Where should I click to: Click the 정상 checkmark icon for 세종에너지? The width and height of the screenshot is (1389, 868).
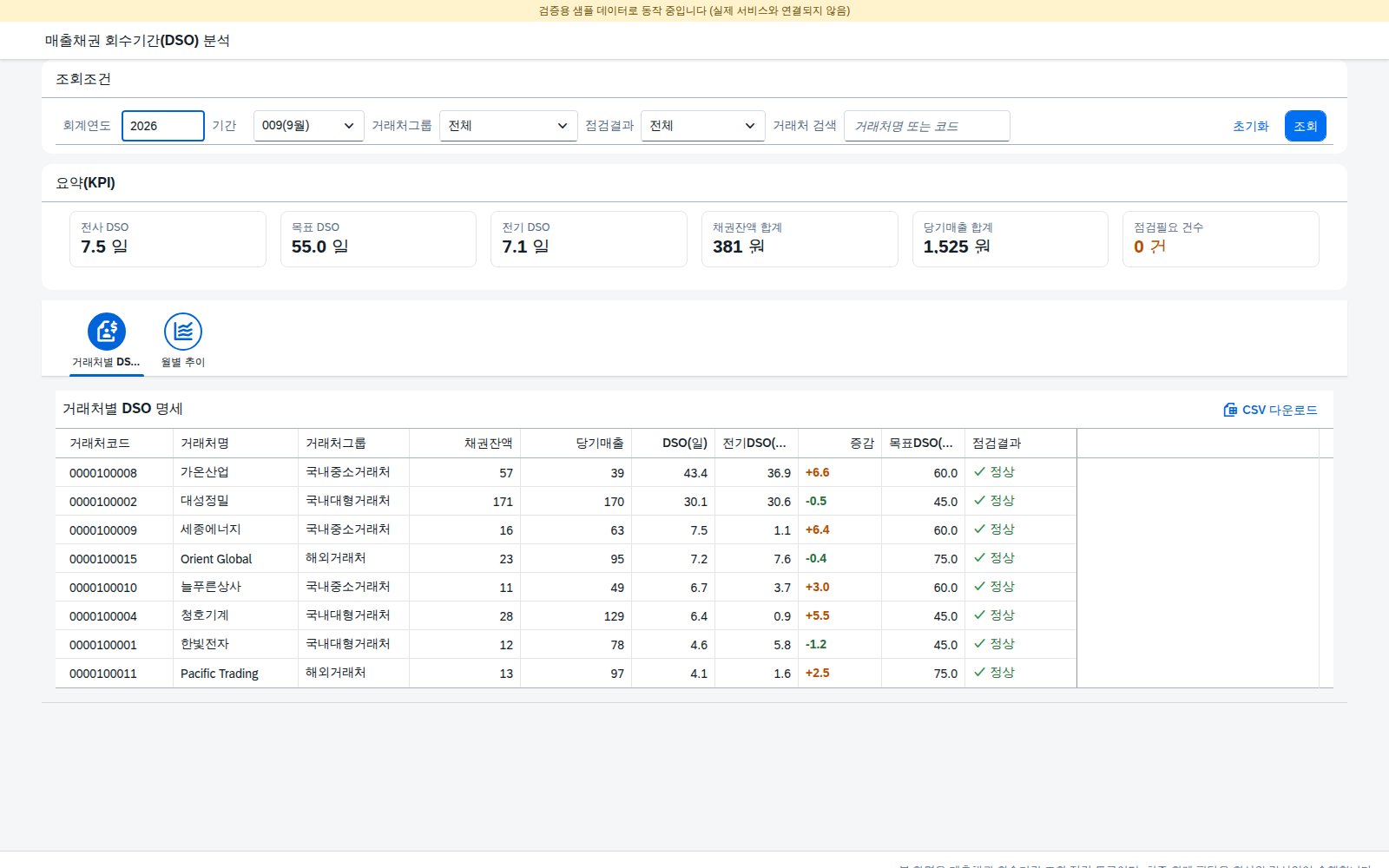point(979,529)
